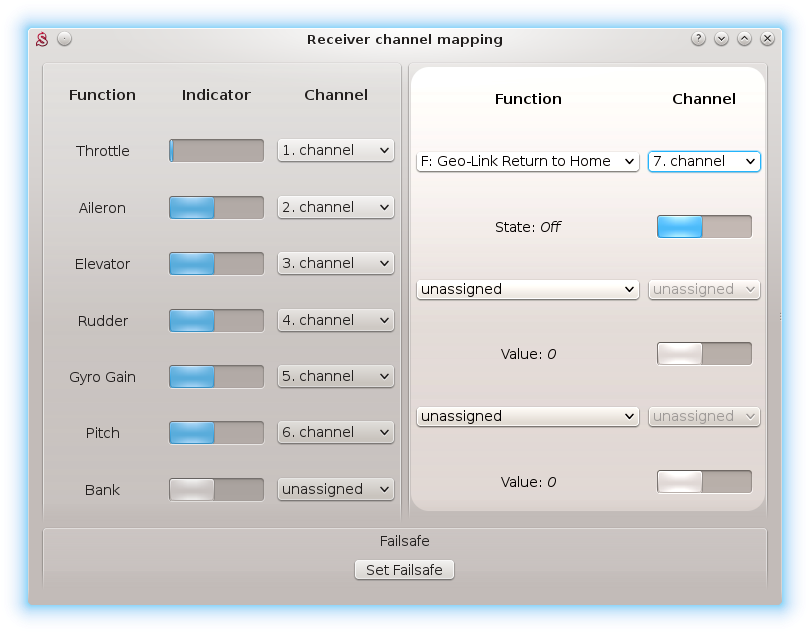Open Geo-Link Return to Home function dropdown

(528, 161)
